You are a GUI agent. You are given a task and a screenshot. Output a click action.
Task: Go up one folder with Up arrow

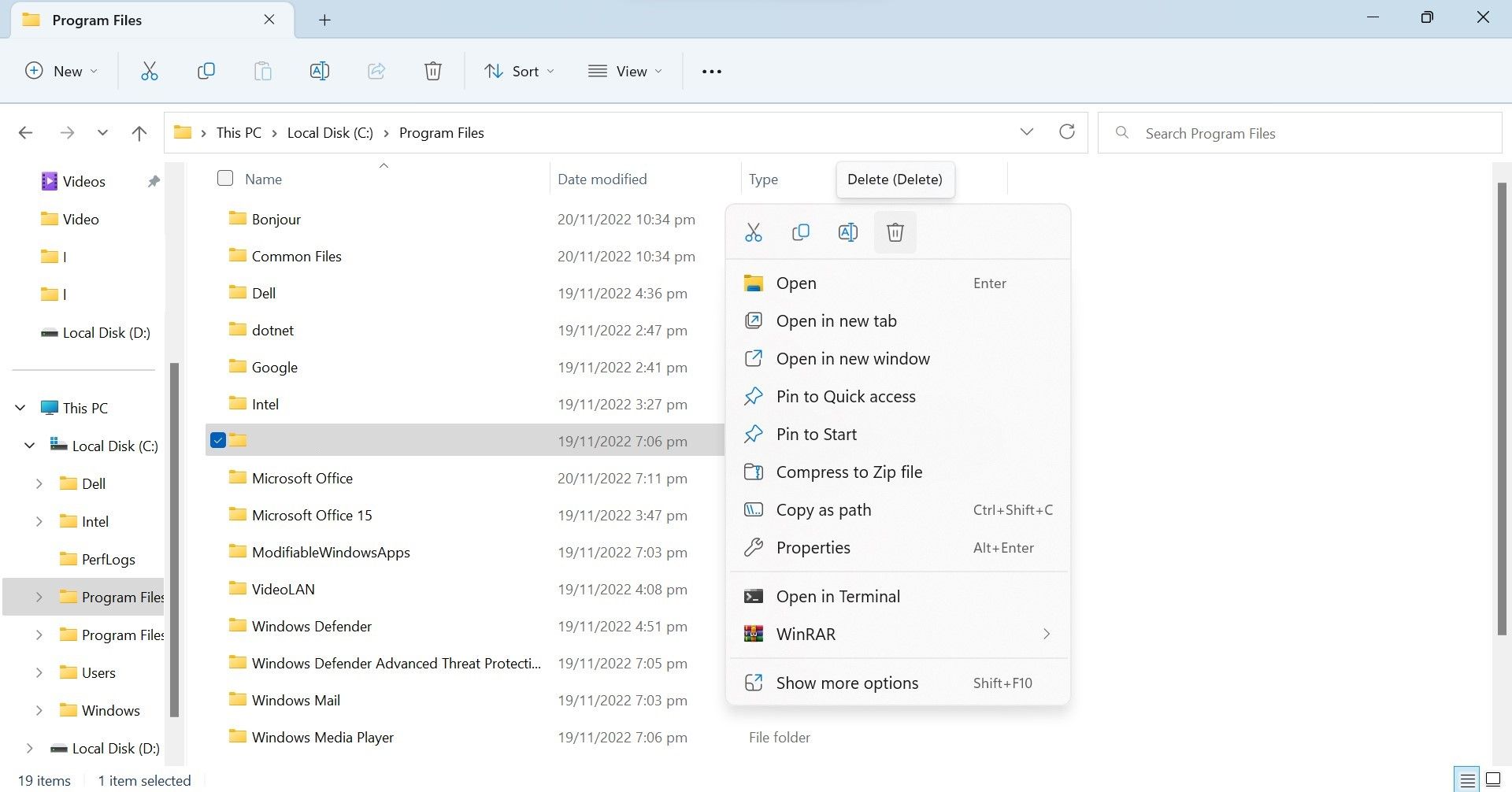click(139, 133)
